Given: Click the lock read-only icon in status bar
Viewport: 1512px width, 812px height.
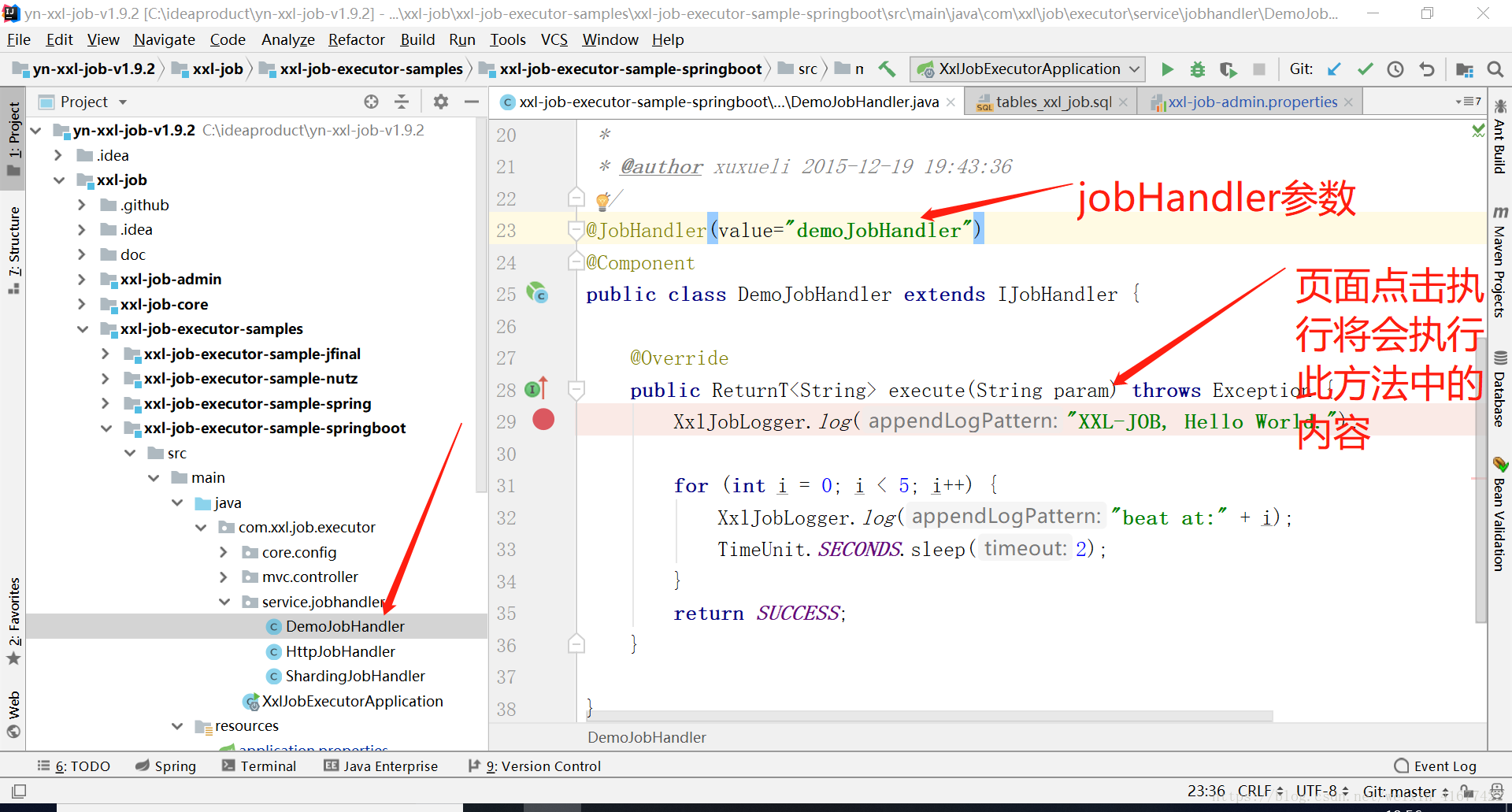Looking at the screenshot, I should (1466, 791).
